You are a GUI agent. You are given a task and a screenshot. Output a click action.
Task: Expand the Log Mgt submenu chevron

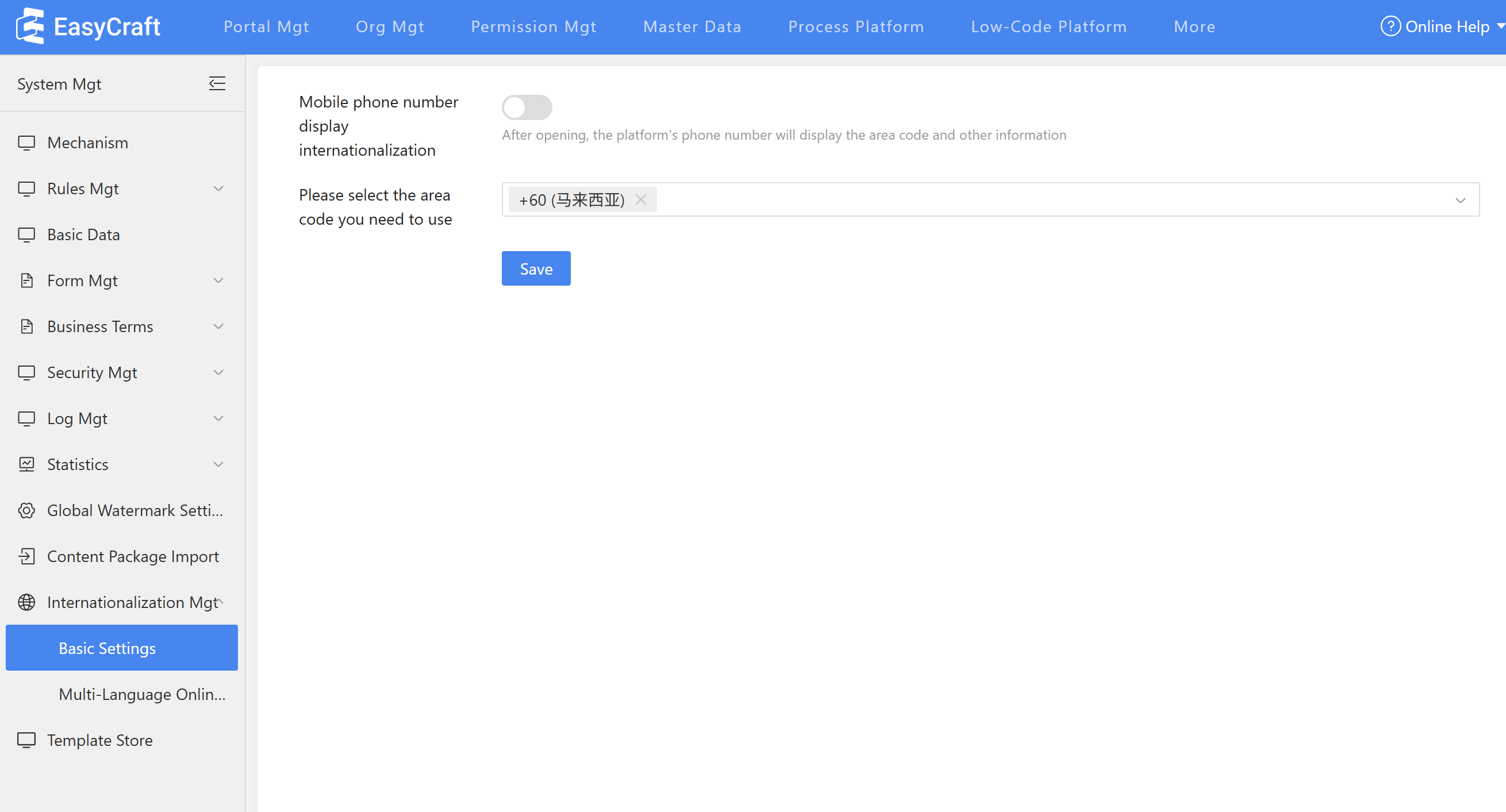click(218, 418)
